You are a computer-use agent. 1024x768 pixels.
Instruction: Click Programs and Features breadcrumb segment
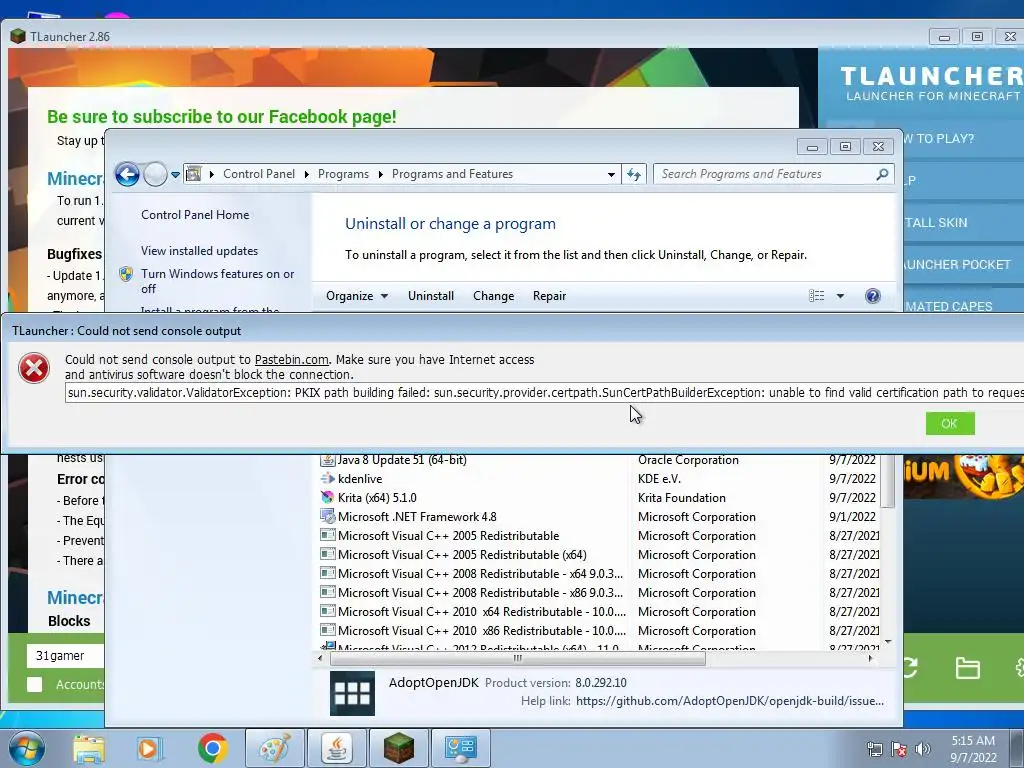tap(452, 174)
